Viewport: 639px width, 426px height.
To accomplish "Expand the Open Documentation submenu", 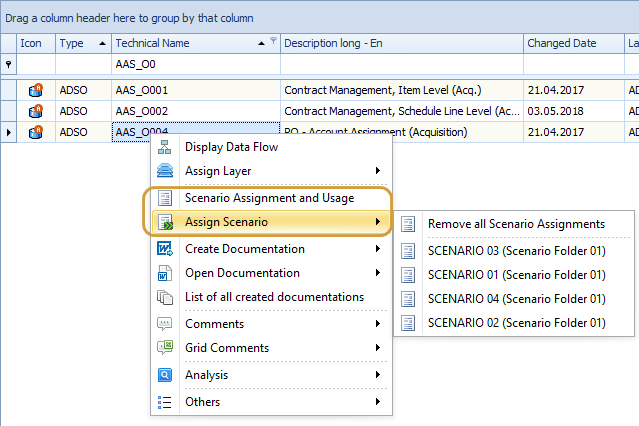I will 377,273.
